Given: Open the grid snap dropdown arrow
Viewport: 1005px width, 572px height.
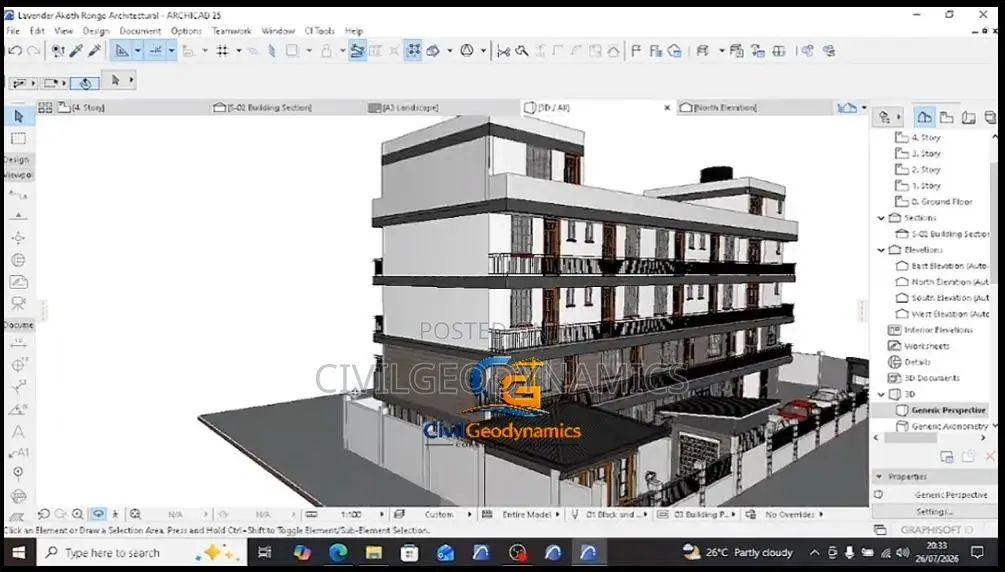Looking at the screenshot, I should 238,51.
